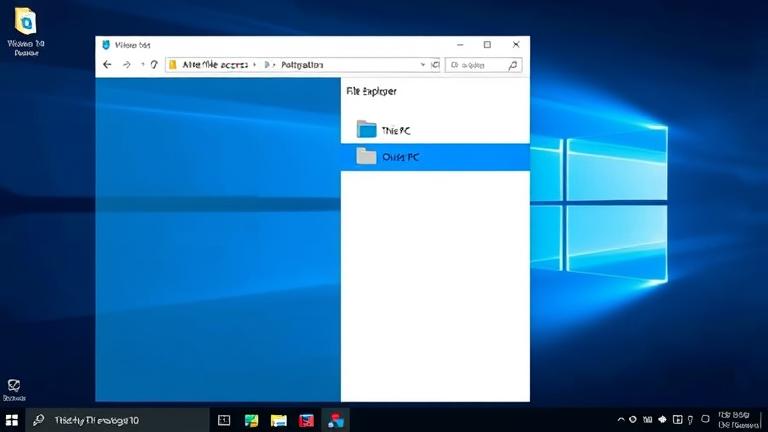The image size is (768, 432).
Task: Expand the address bar history dropdown arrow
Action: point(423,65)
